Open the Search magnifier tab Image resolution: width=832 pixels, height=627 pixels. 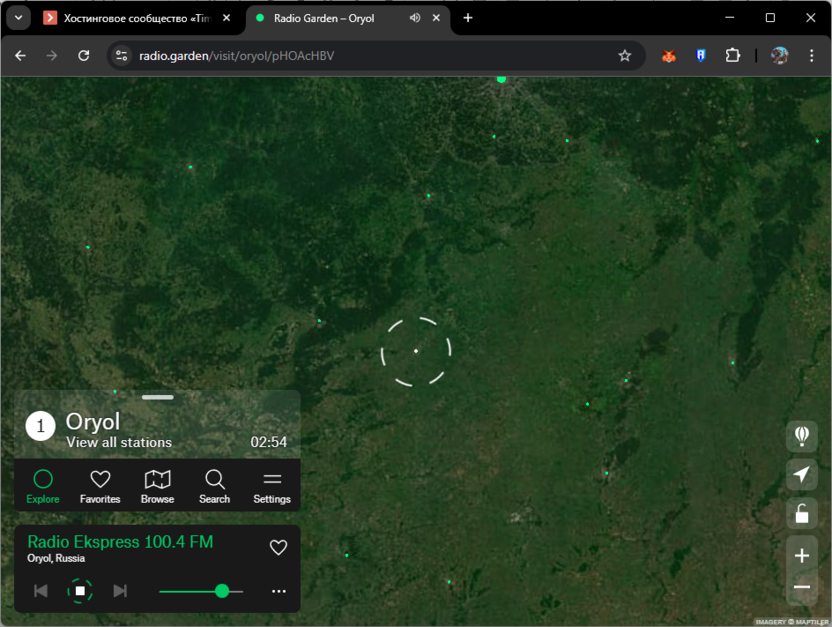tap(214, 485)
